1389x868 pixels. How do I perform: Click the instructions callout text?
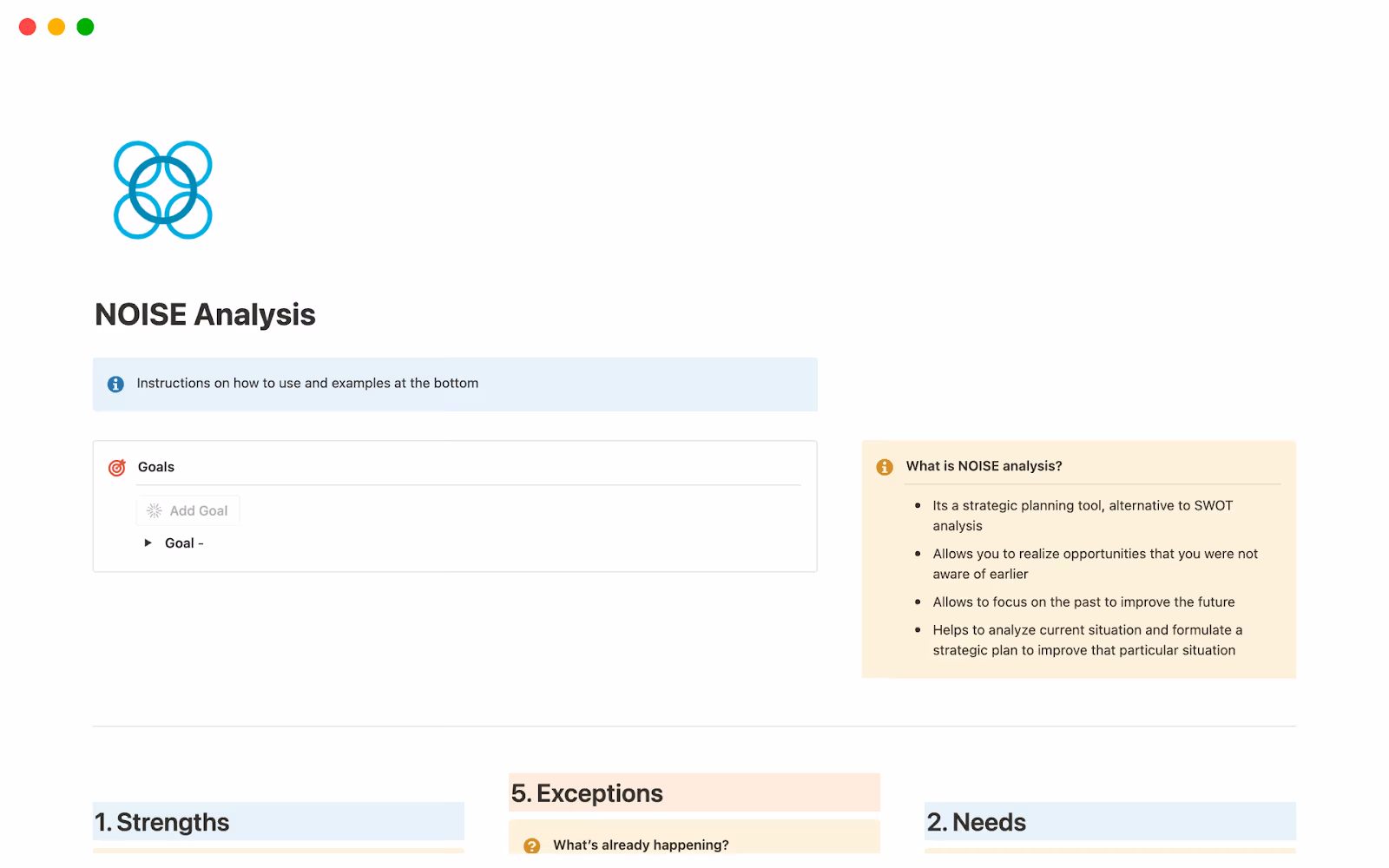click(307, 384)
